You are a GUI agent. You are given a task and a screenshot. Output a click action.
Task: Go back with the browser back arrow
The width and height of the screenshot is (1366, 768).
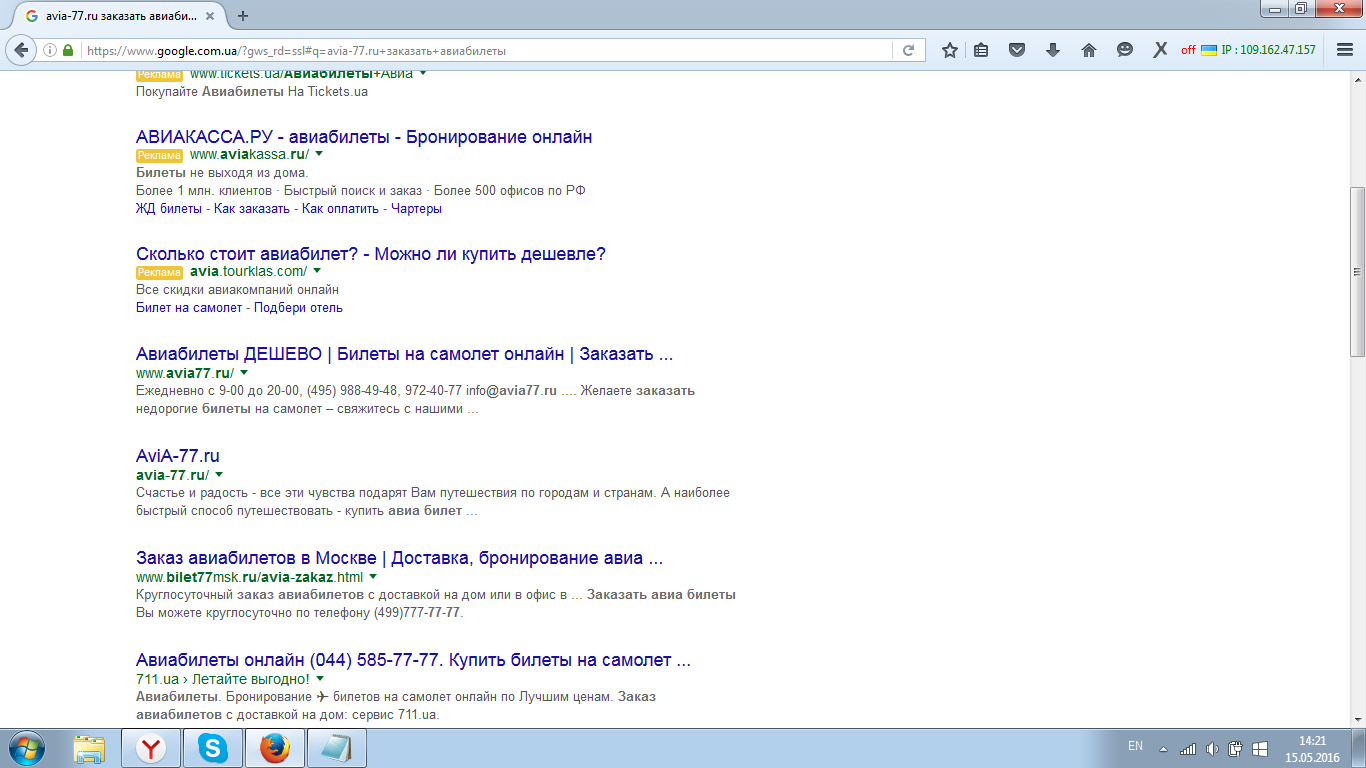click(21, 50)
